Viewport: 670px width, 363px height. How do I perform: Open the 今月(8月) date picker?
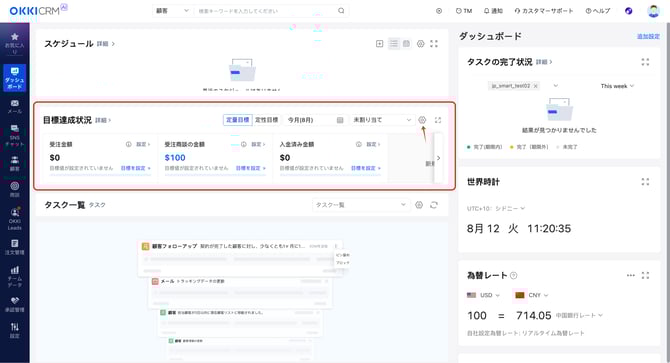[315, 120]
